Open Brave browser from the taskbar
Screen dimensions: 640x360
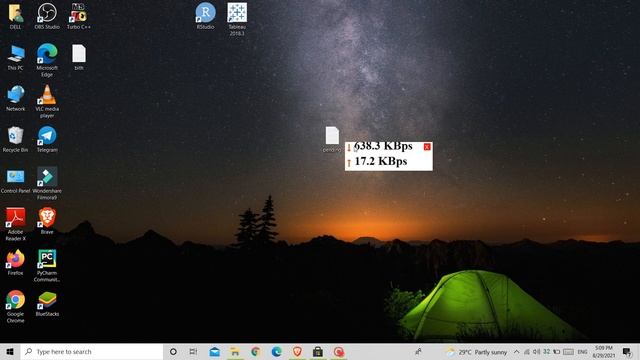point(297,351)
